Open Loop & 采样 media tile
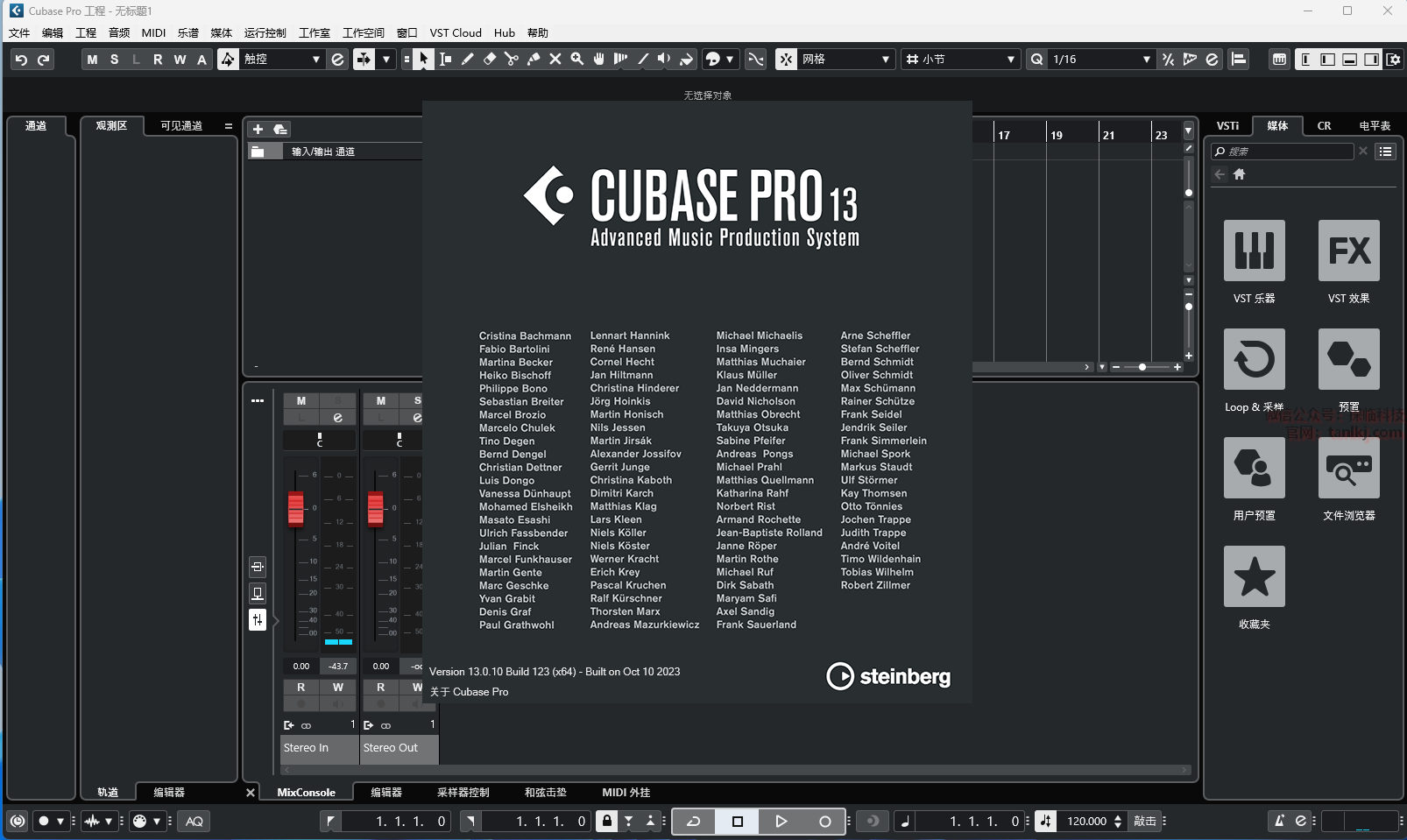Viewport: 1407px width, 840px height. 1254,359
